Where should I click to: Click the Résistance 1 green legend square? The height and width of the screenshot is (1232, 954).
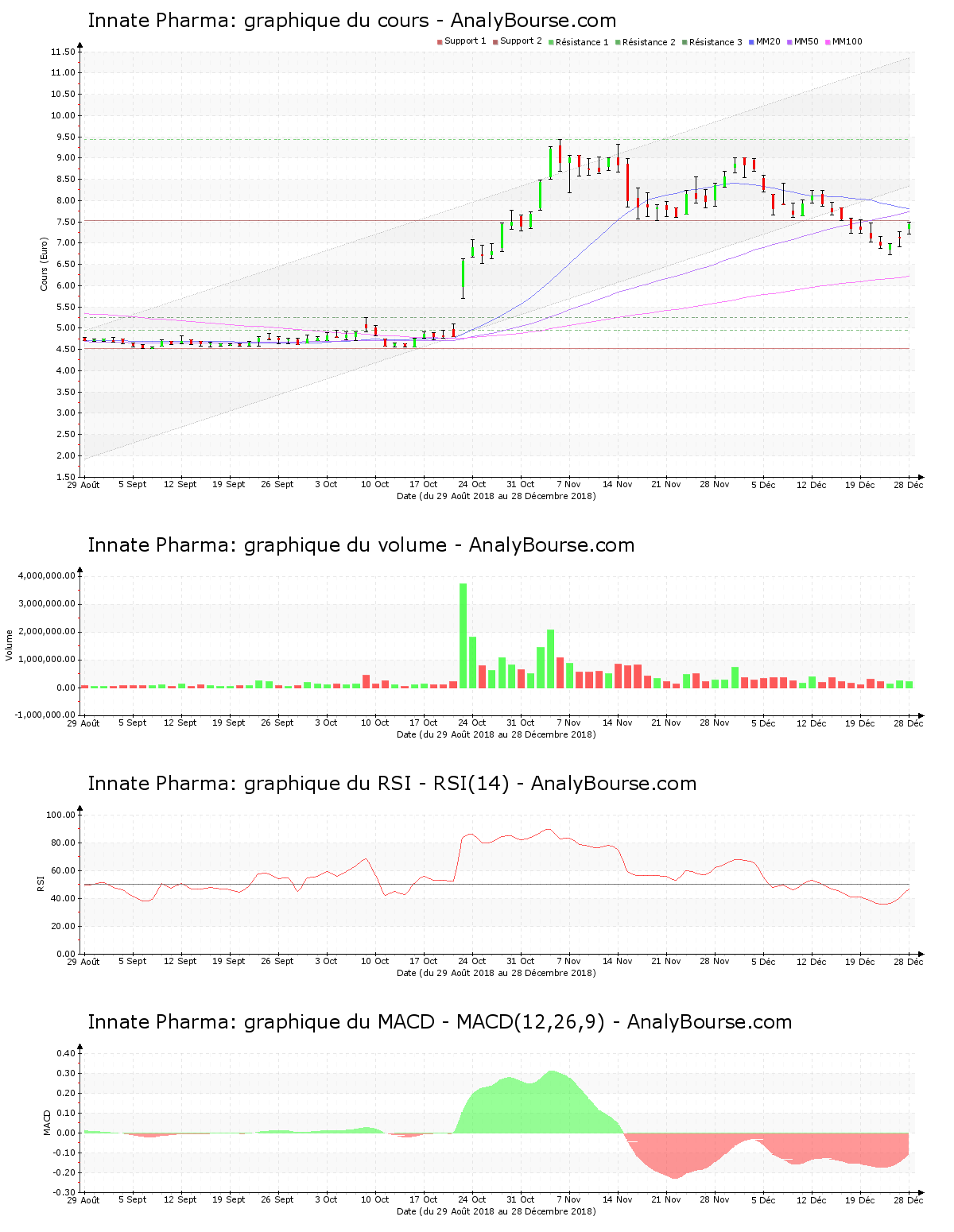(551, 42)
